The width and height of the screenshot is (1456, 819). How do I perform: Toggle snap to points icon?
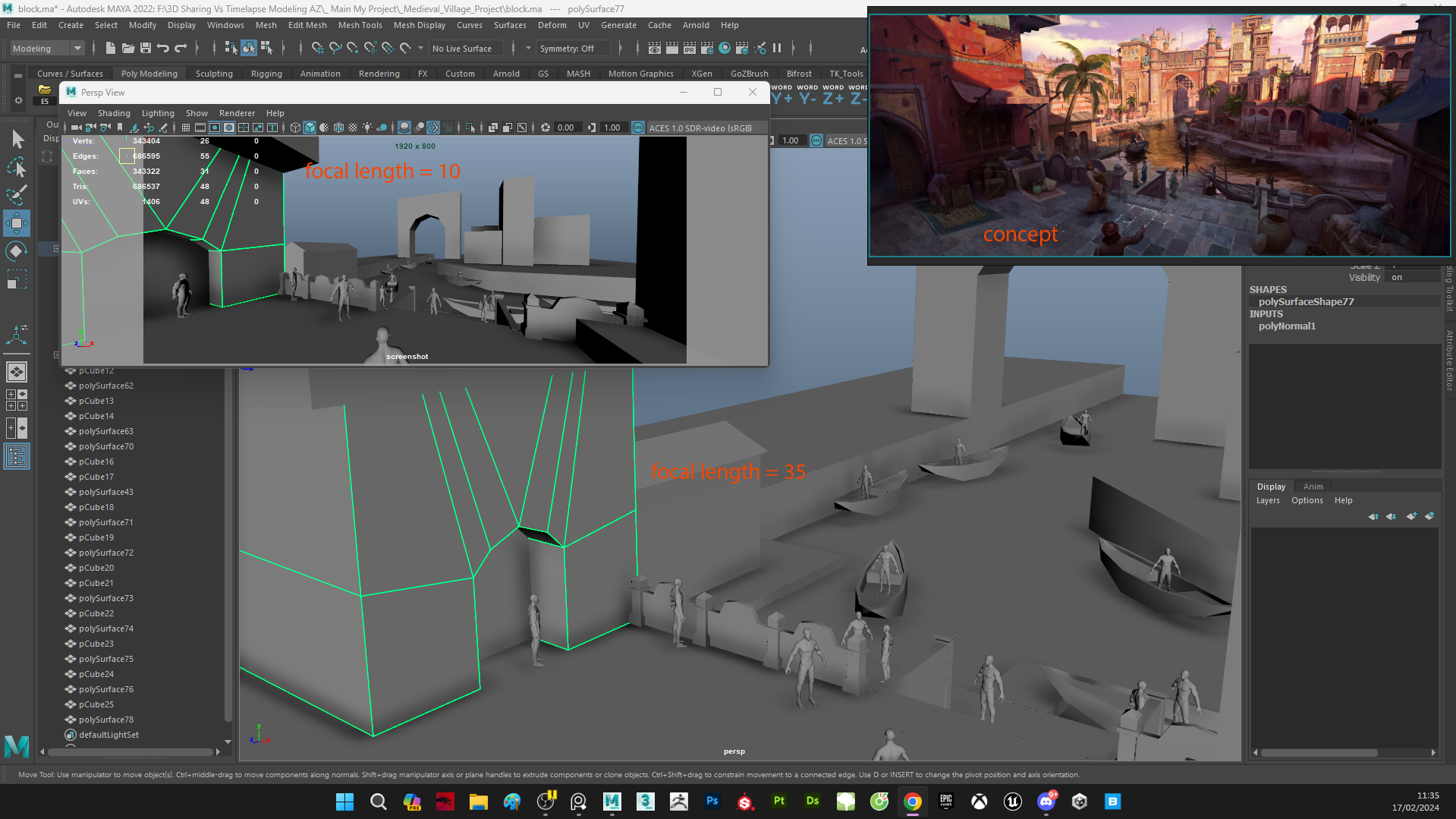click(353, 48)
